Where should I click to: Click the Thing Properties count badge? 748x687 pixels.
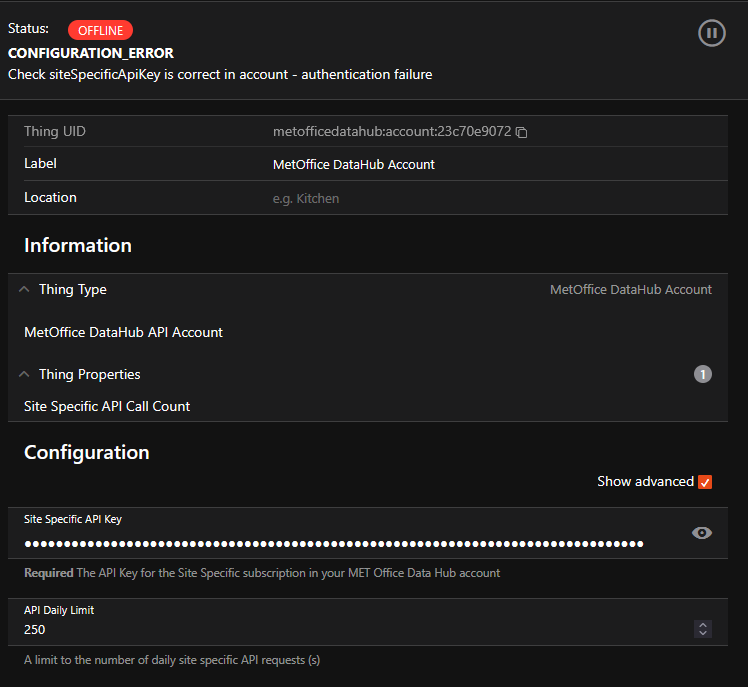pyautogui.click(x=702, y=374)
